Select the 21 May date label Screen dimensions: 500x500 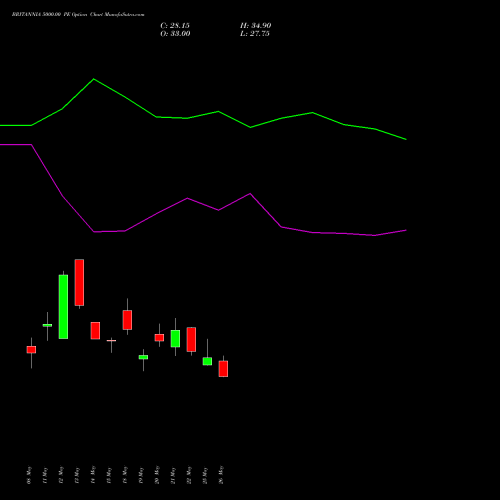tap(173, 475)
